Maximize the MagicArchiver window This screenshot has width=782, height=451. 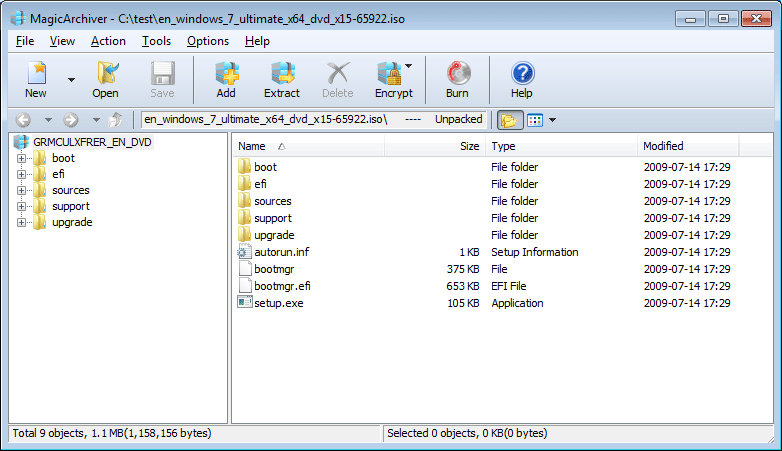pyautogui.click(x=723, y=19)
